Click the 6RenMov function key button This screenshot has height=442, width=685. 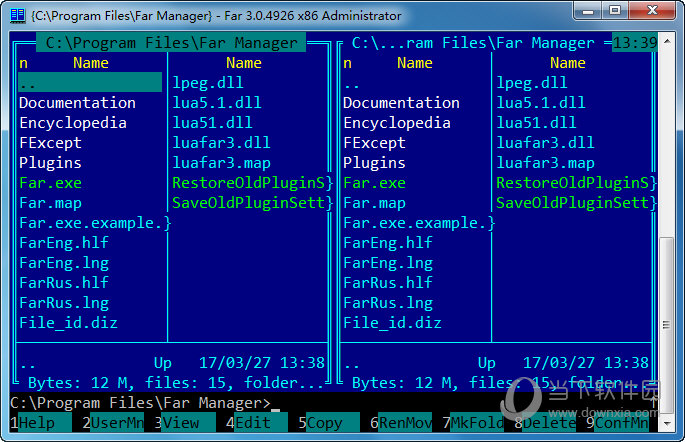click(401, 423)
